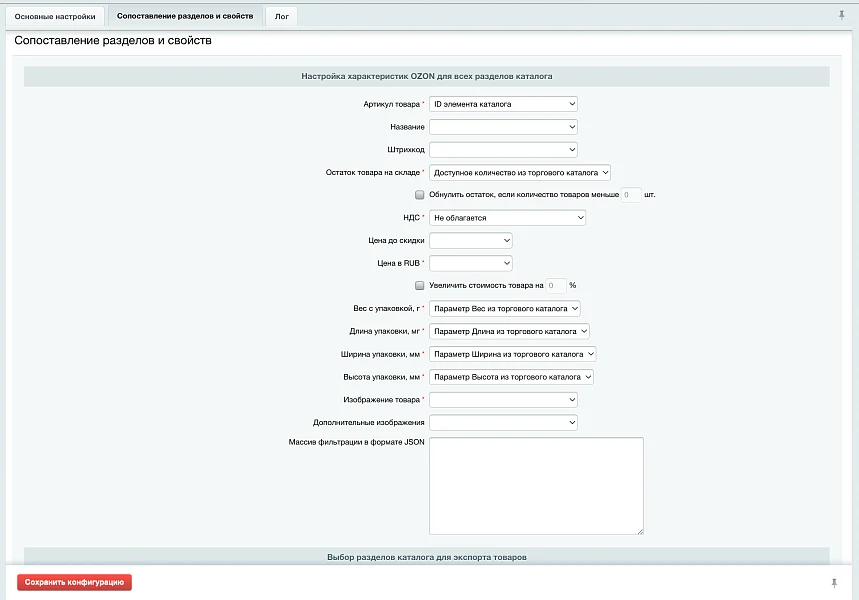This screenshot has width=859, height=600.
Task: Click Сохранить конфигурацию button
Action: (75, 582)
